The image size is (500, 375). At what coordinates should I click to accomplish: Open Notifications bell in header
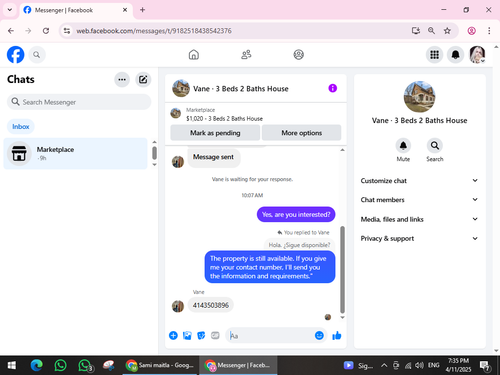pos(456,55)
